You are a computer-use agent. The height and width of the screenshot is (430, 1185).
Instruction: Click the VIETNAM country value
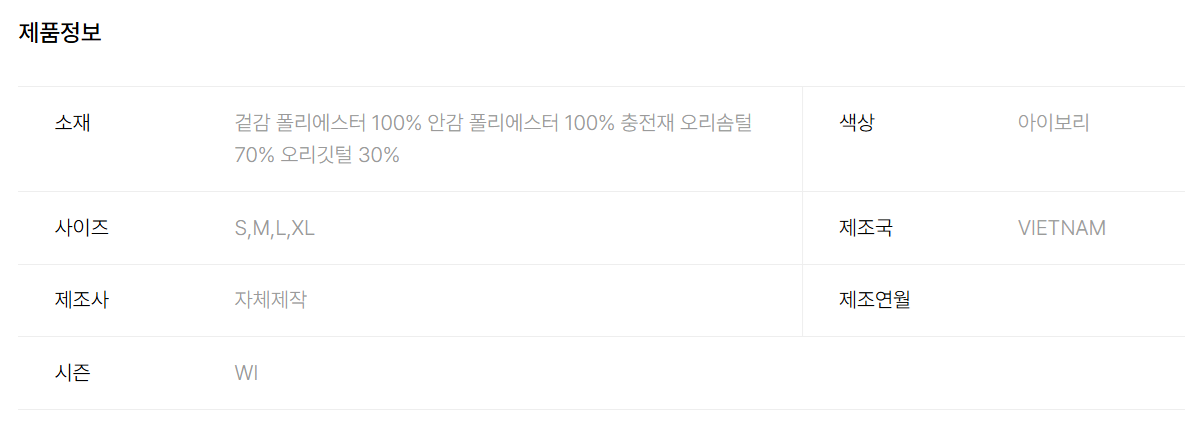pyautogui.click(x=1062, y=228)
